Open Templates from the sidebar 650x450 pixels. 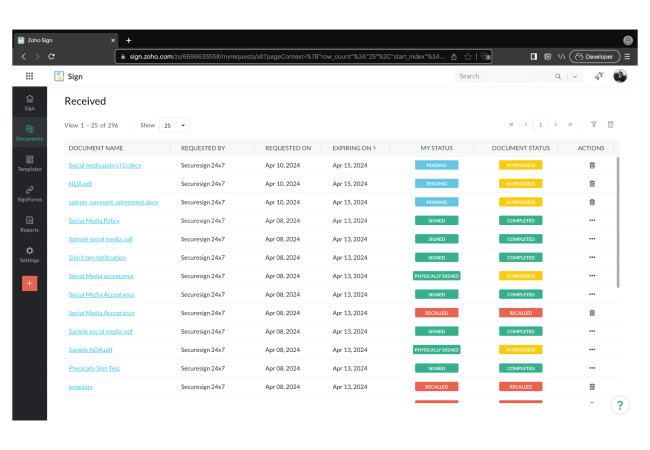(x=30, y=162)
